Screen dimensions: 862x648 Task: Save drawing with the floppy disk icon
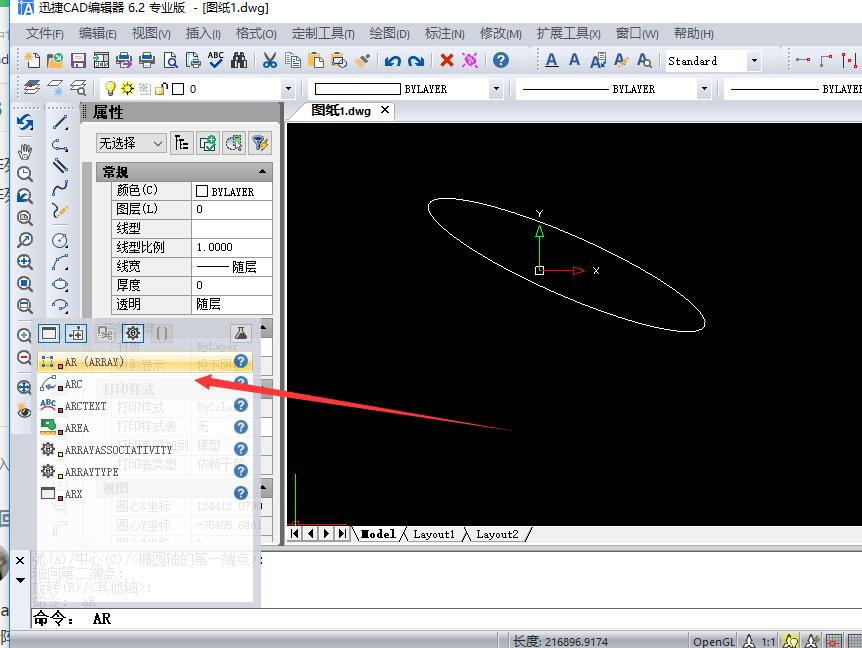coord(78,60)
